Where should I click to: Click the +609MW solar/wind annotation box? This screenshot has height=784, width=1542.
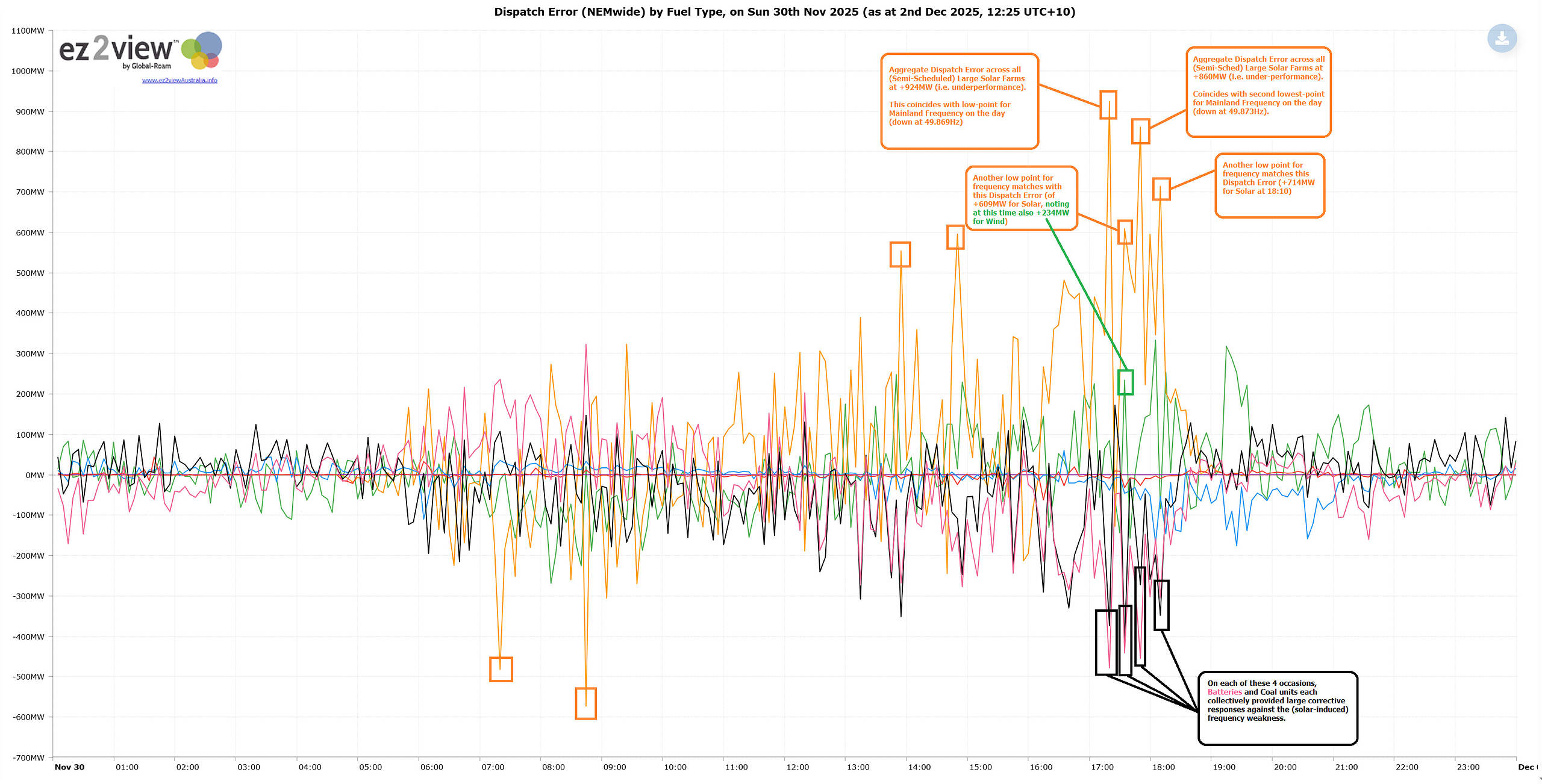pyautogui.click(x=1020, y=198)
